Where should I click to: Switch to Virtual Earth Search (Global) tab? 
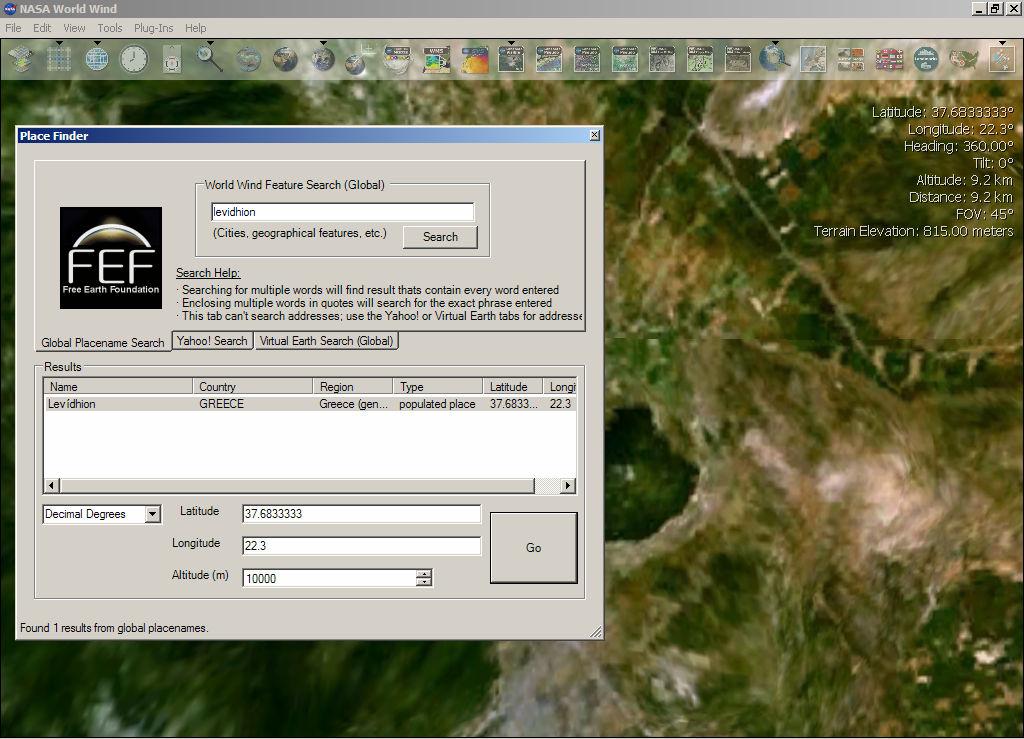(x=327, y=341)
